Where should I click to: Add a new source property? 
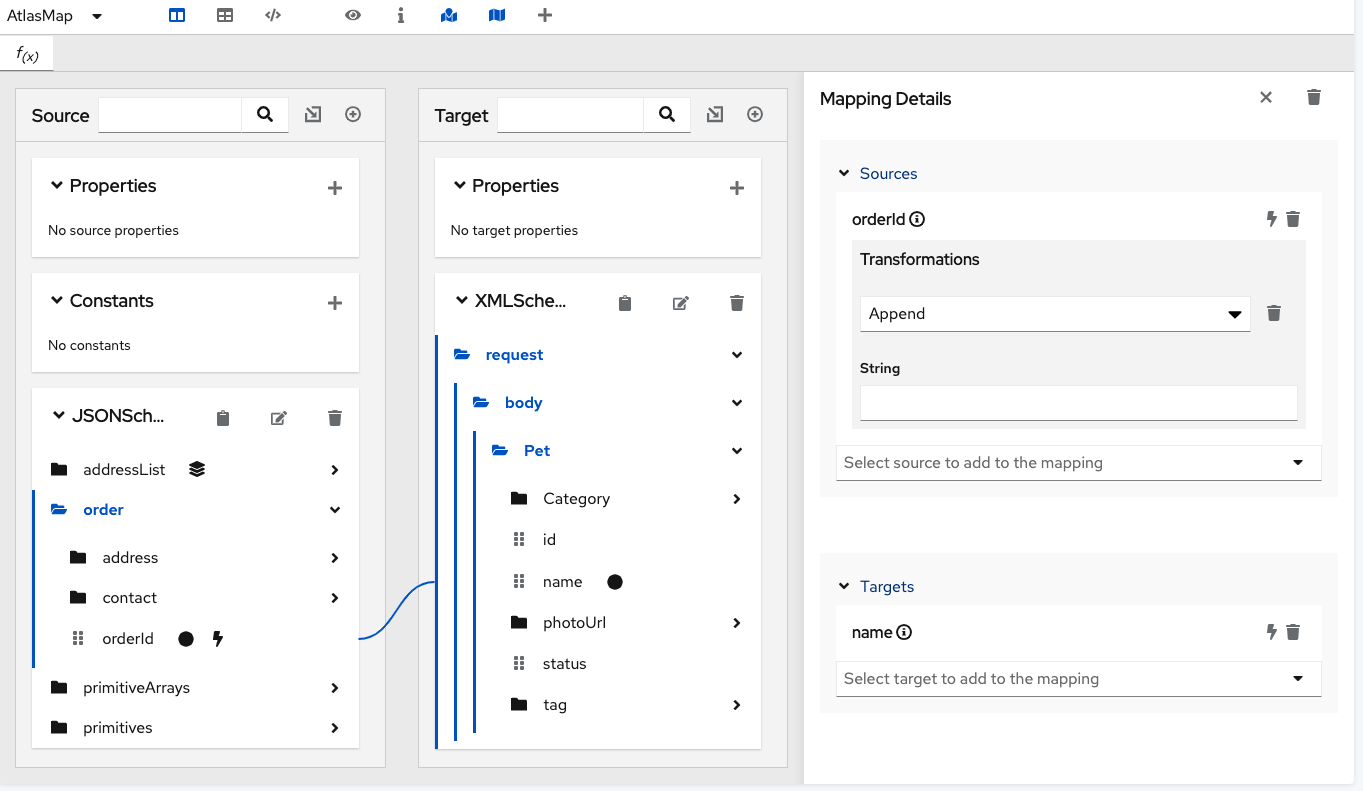tap(334, 186)
